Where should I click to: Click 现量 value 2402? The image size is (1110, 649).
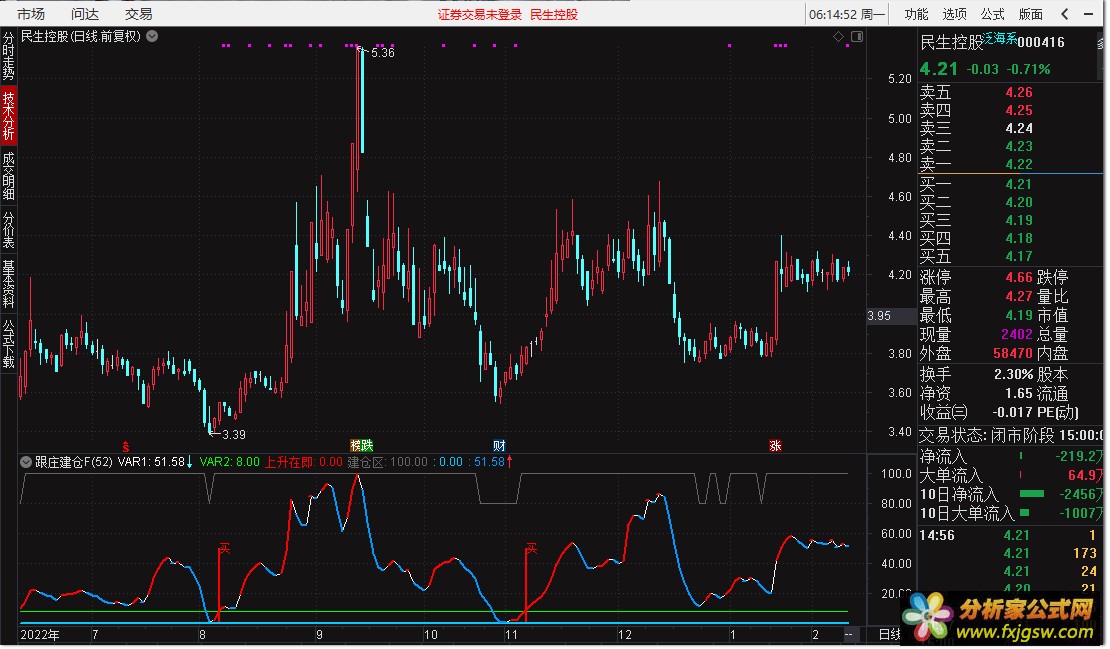pyautogui.click(x=1017, y=334)
